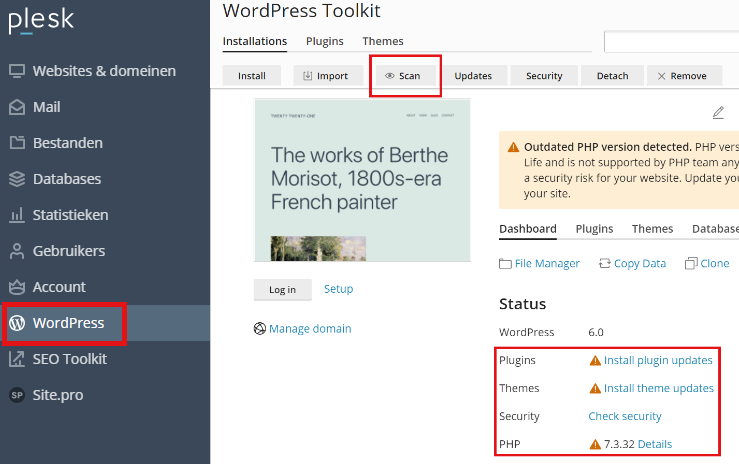This screenshot has width=739, height=464.
Task: Click the search input field
Action: tap(672, 42)
